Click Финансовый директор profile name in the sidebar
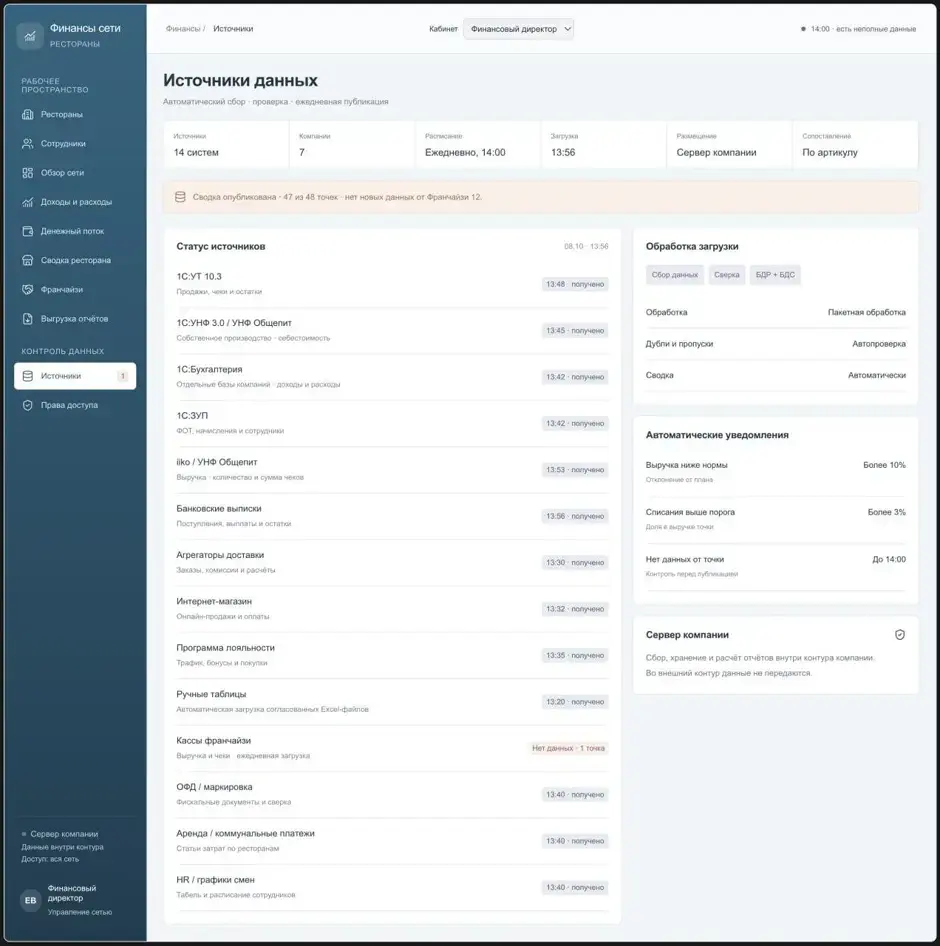The height and width of the screenshot is (946, 940). tap(72, 893)
